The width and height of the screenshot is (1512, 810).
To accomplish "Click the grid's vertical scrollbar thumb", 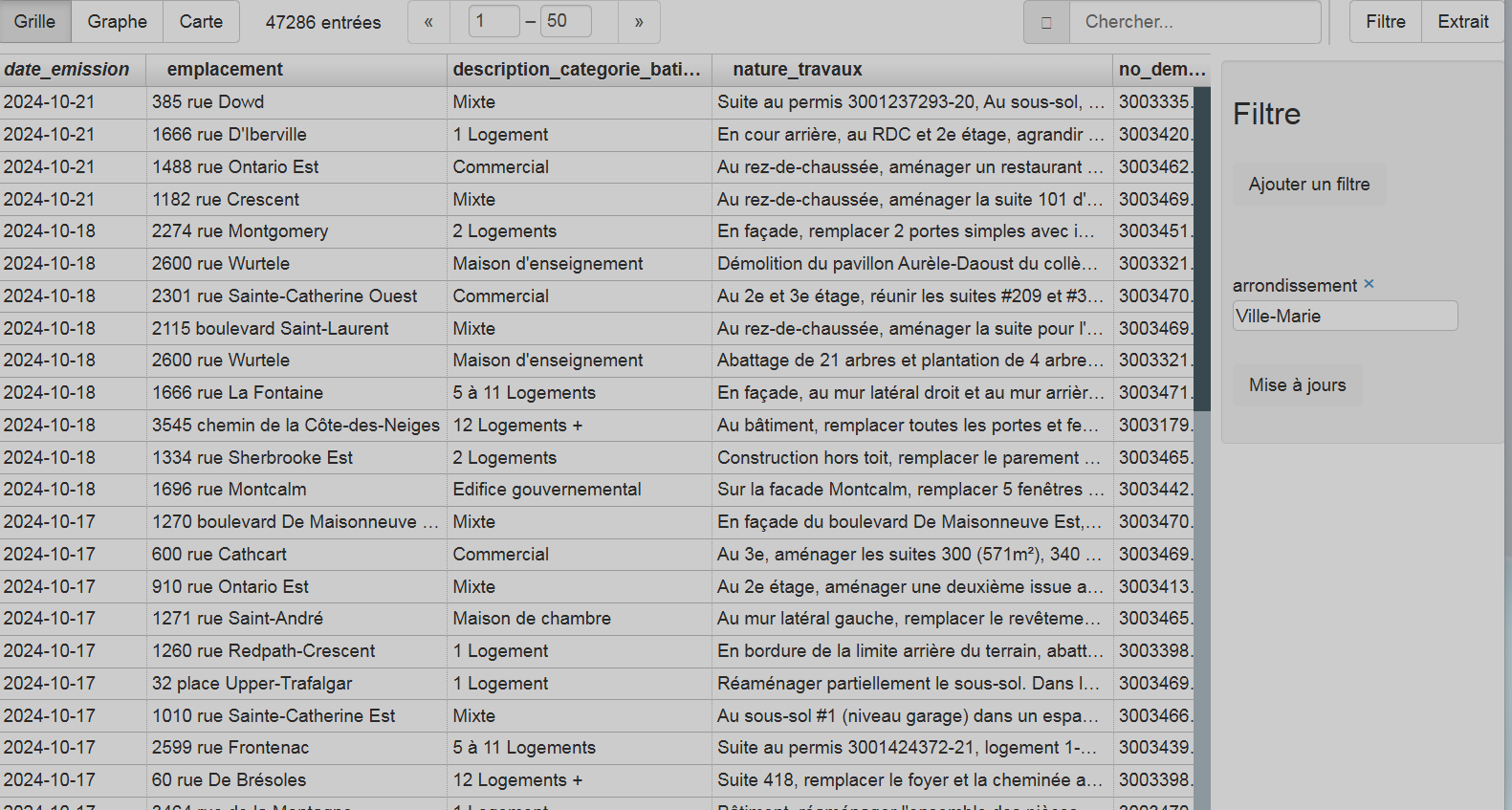I will (1201, 249).
